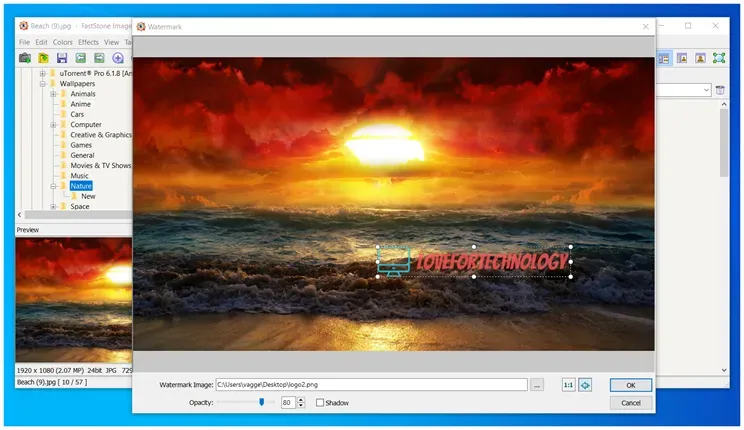This screenshot has height=430, width=744.
Task: Close the Watermark dialog
Action: [x=645, y=27]
